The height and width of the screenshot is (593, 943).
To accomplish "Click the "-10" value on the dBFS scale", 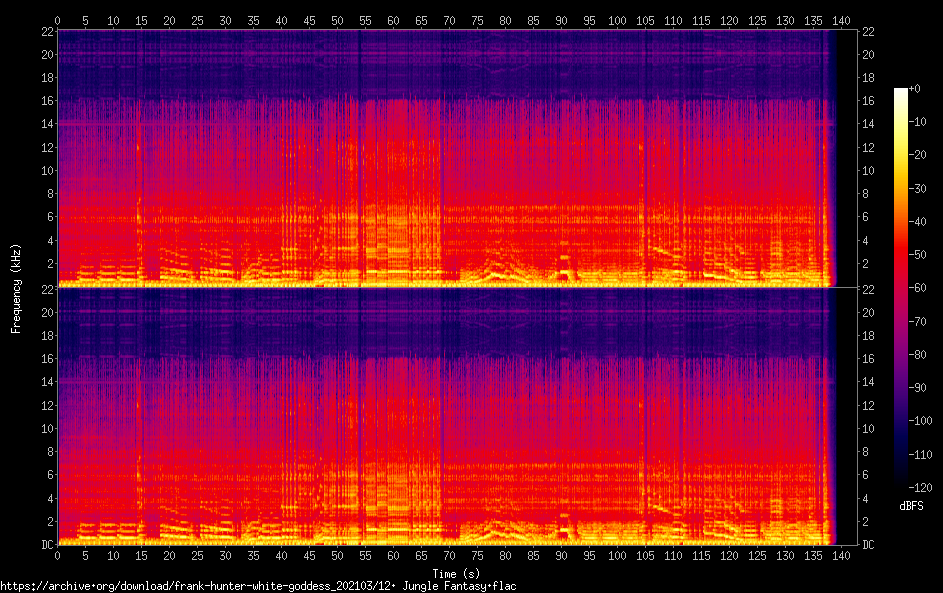I will [x=918, y=121].
